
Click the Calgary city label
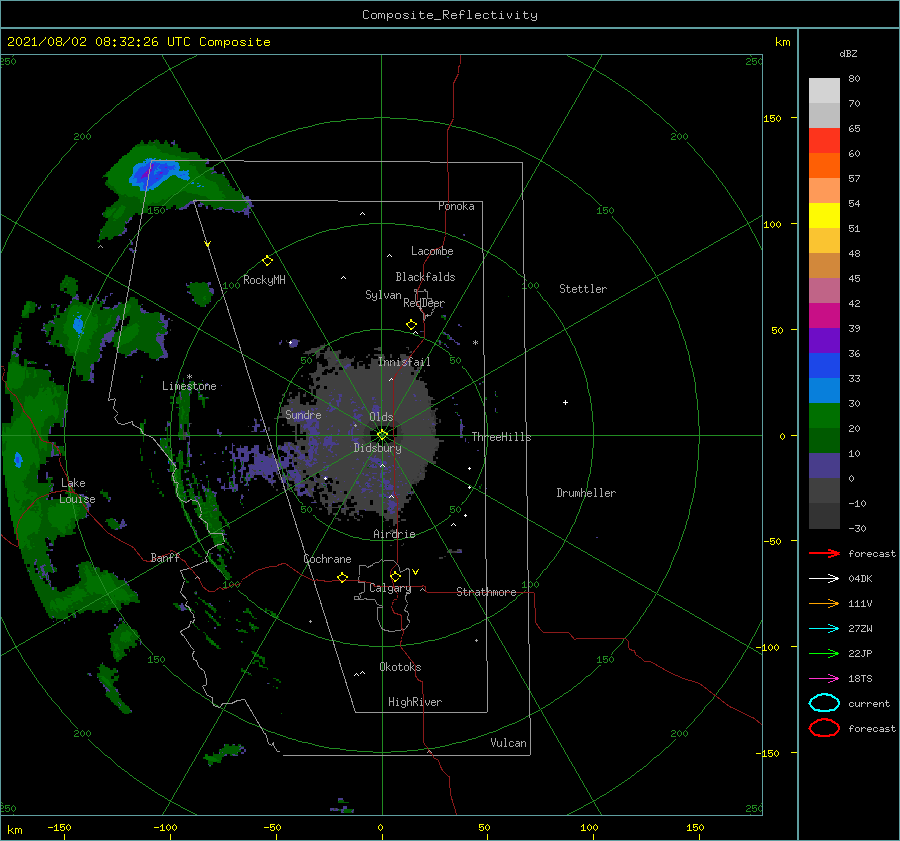click(x=390, y=588)
